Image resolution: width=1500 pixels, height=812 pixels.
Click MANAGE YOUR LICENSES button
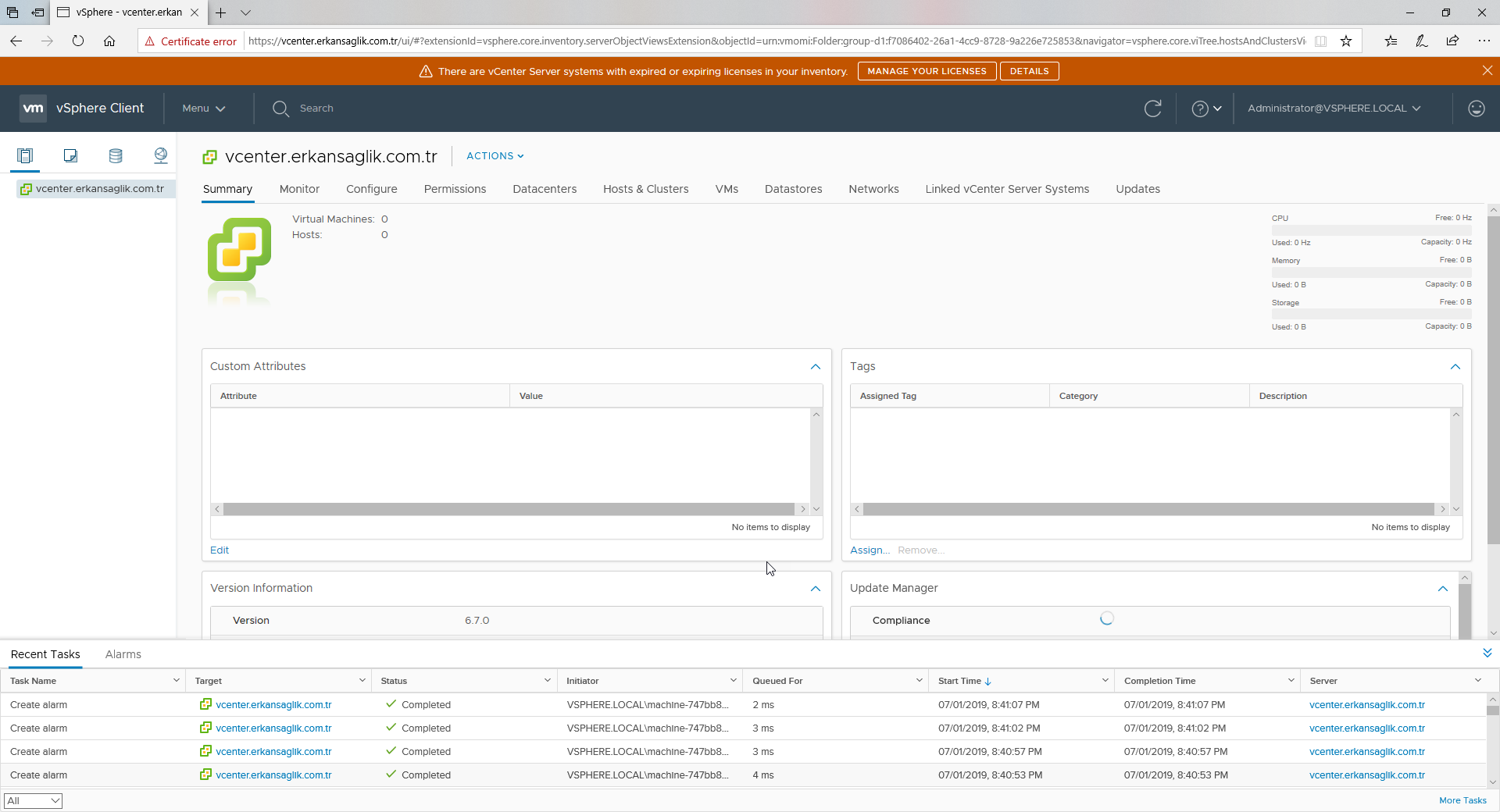tap(927, 71)
